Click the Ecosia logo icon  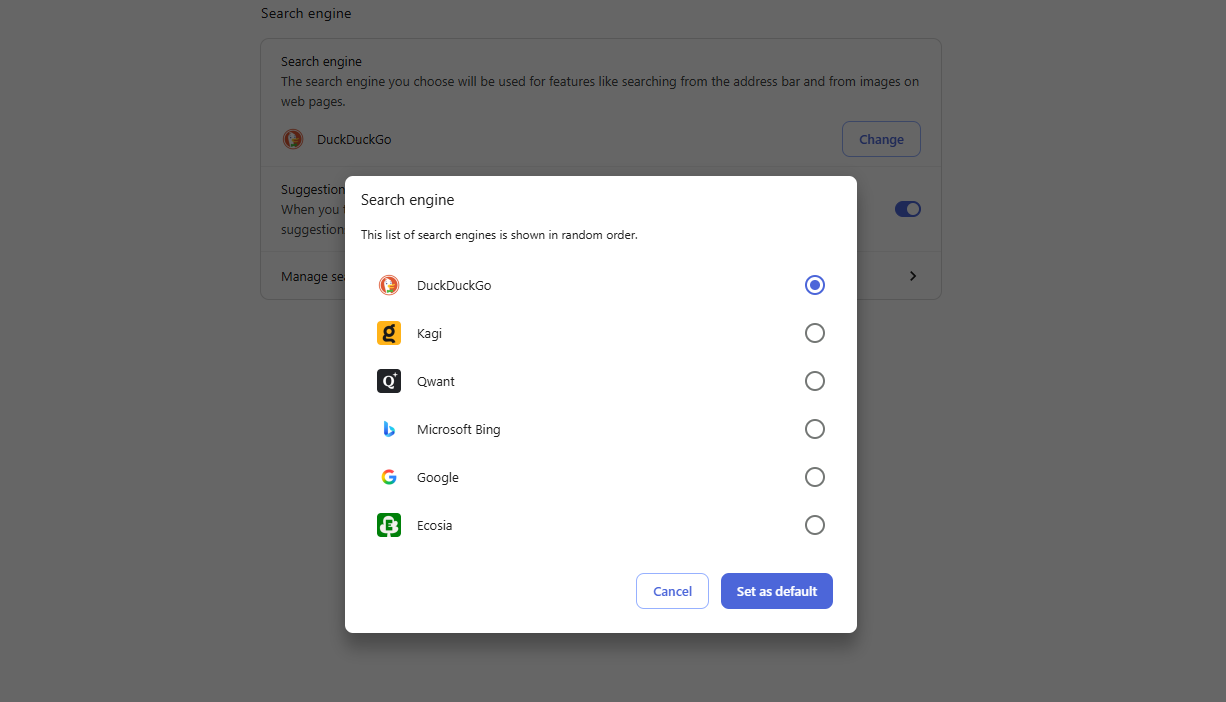389,525
